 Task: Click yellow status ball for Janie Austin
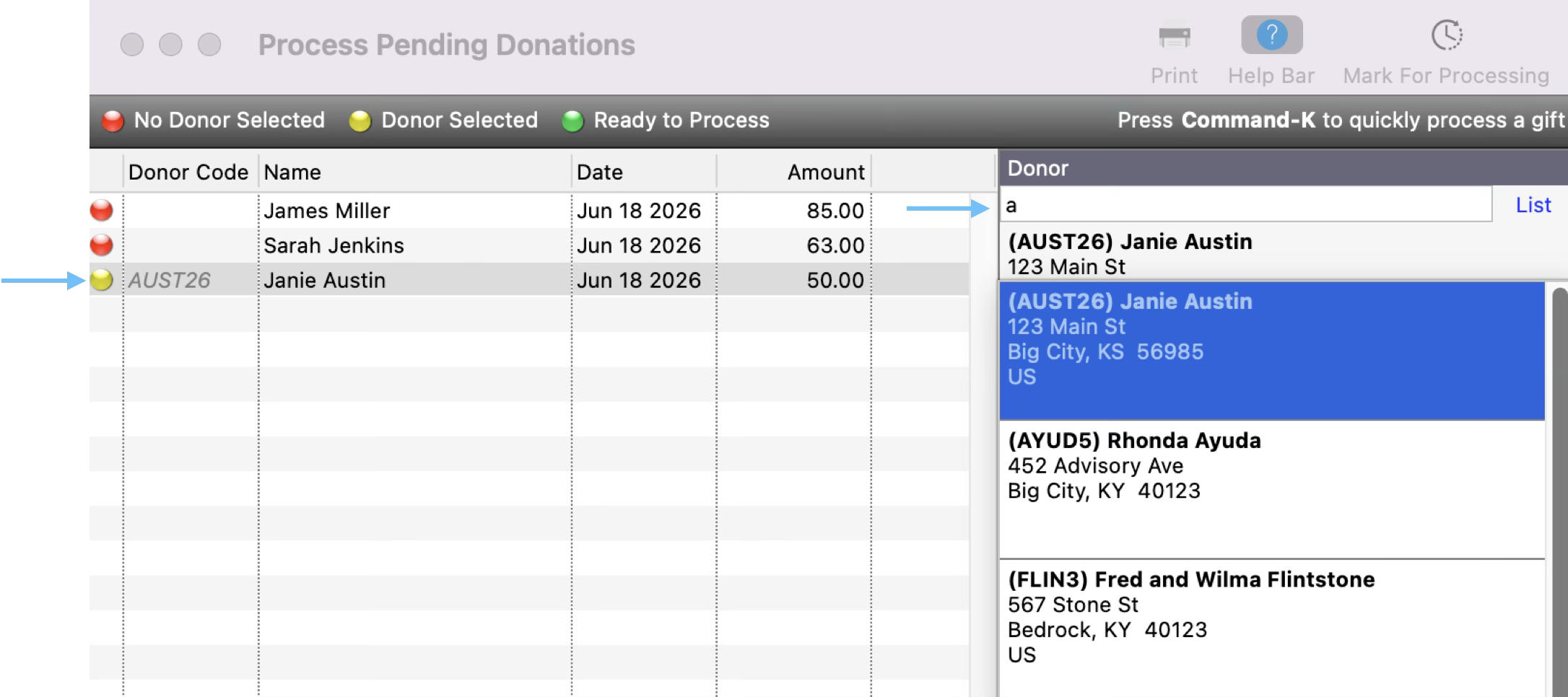pyautogui.click(x=102, y=279)
